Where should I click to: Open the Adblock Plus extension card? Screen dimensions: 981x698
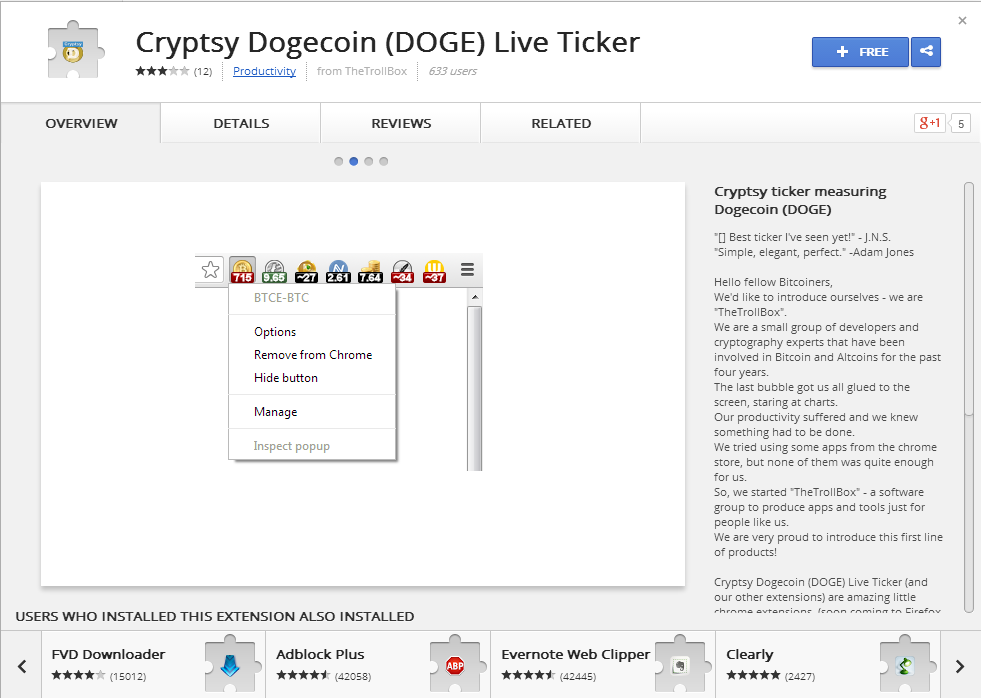tap(378, 665)
